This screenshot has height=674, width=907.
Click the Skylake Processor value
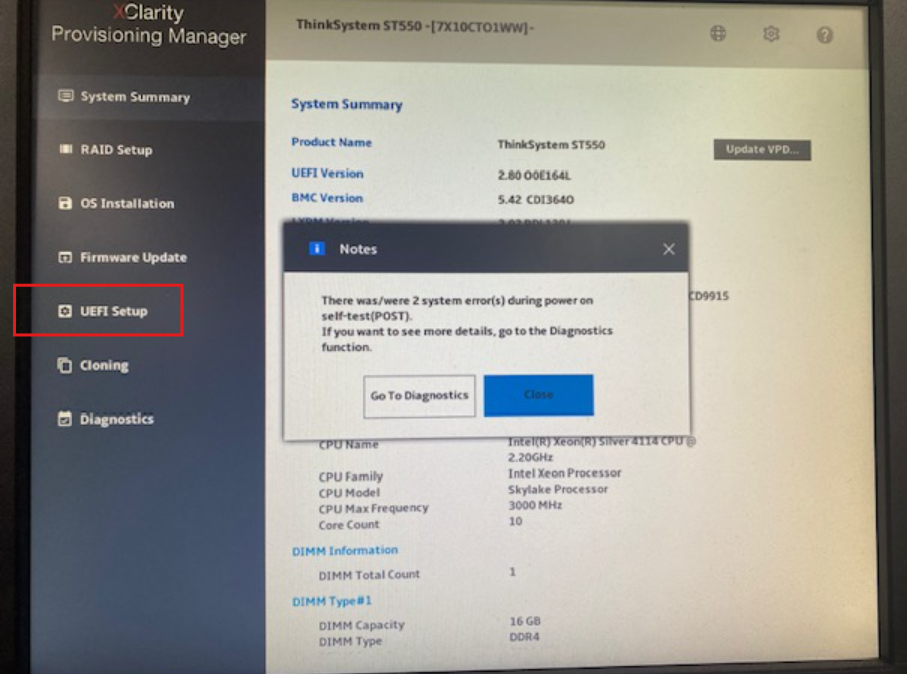pos(558,489)
